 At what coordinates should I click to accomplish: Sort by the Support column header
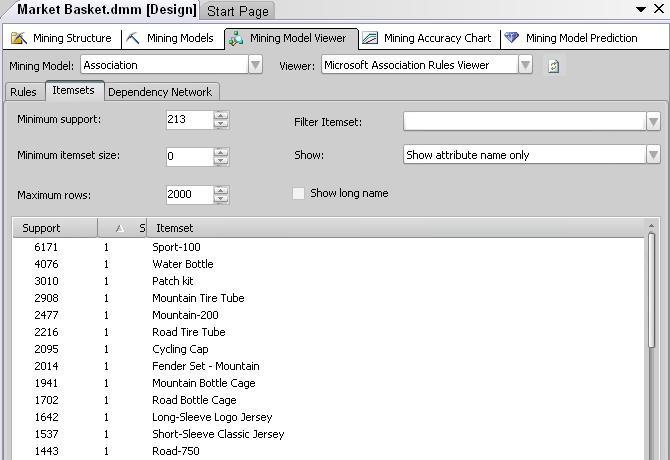point(55,228)
